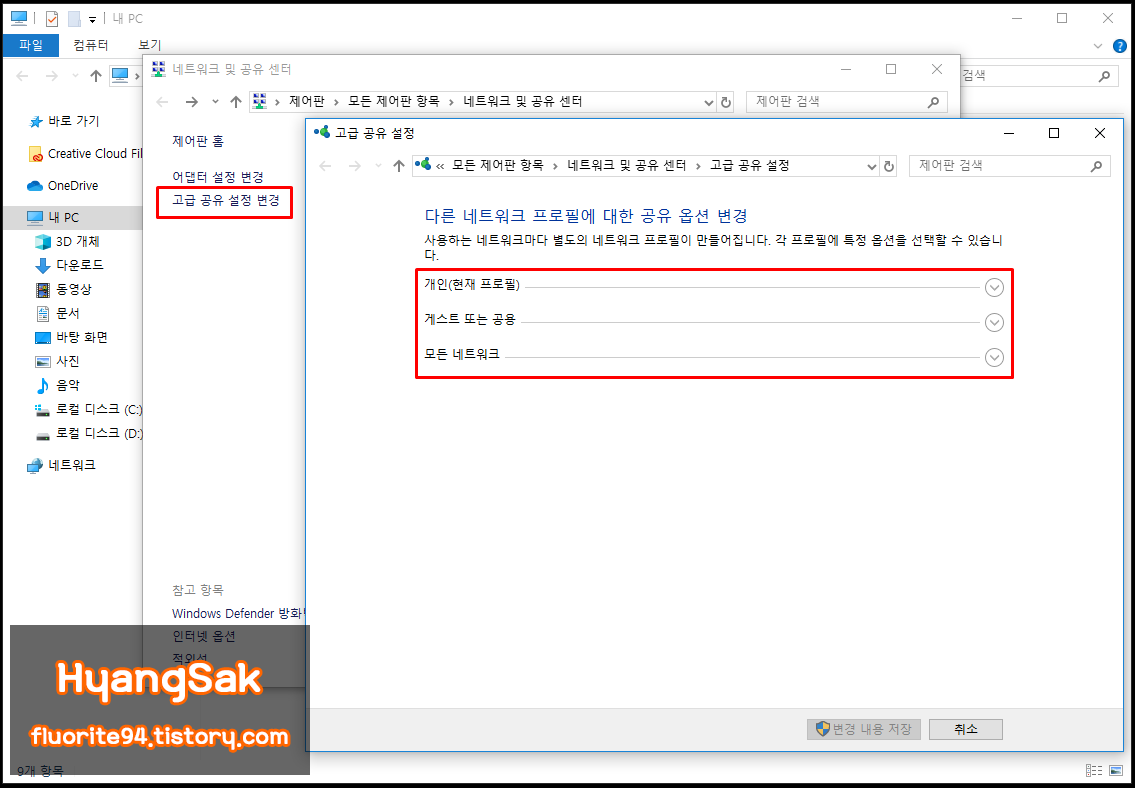Viewport: 1135px width, 788px height.
Task: Expand the explorer ribbon chevron
Action: [x=1098, y=46]
